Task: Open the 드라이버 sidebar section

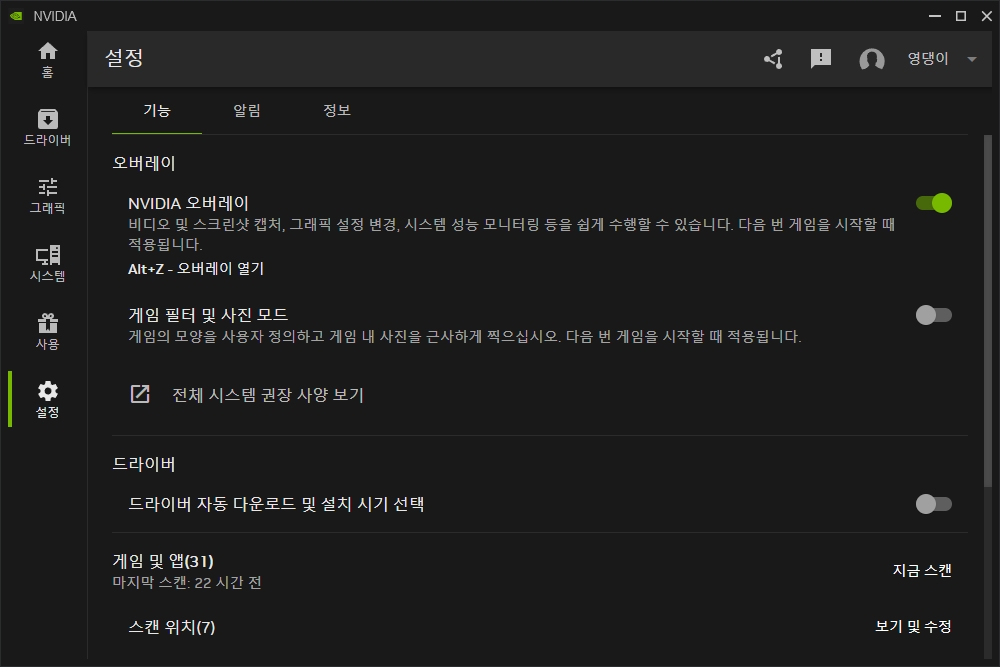Action: pyautogui.click(x=47, y=128)
